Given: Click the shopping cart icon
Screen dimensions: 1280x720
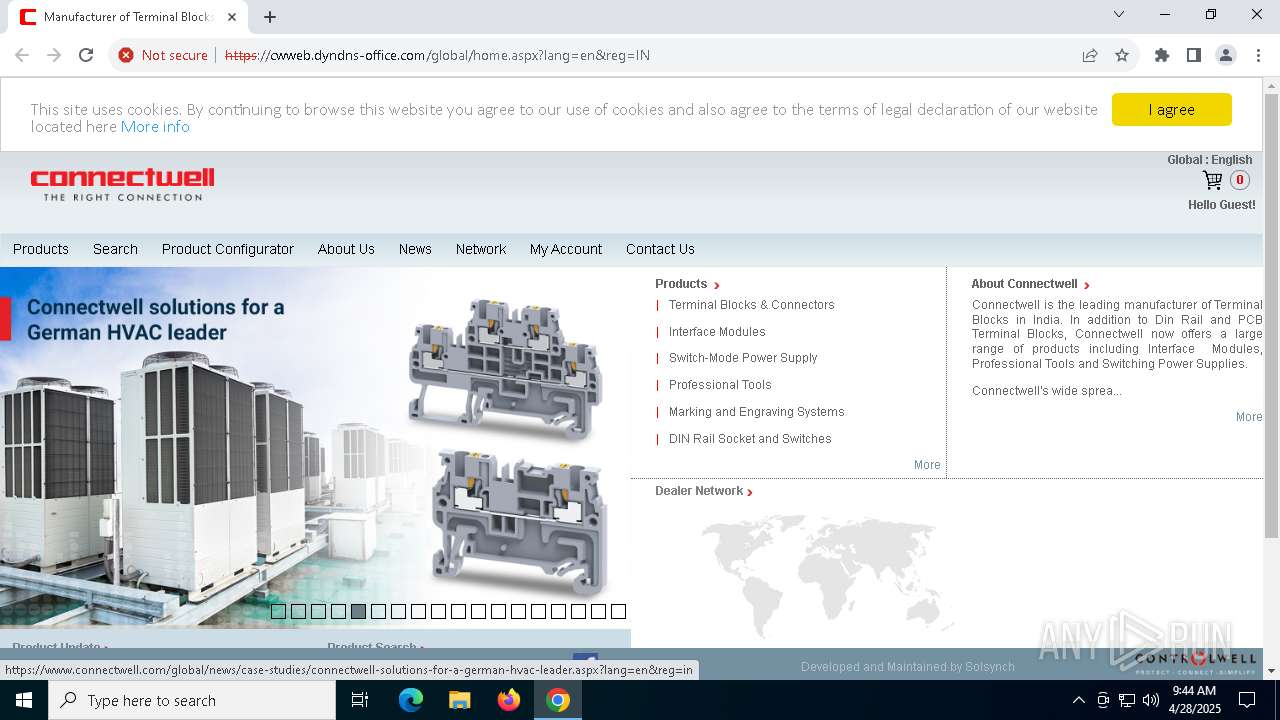Looking at the screenshot, I should click(1212, 180).
